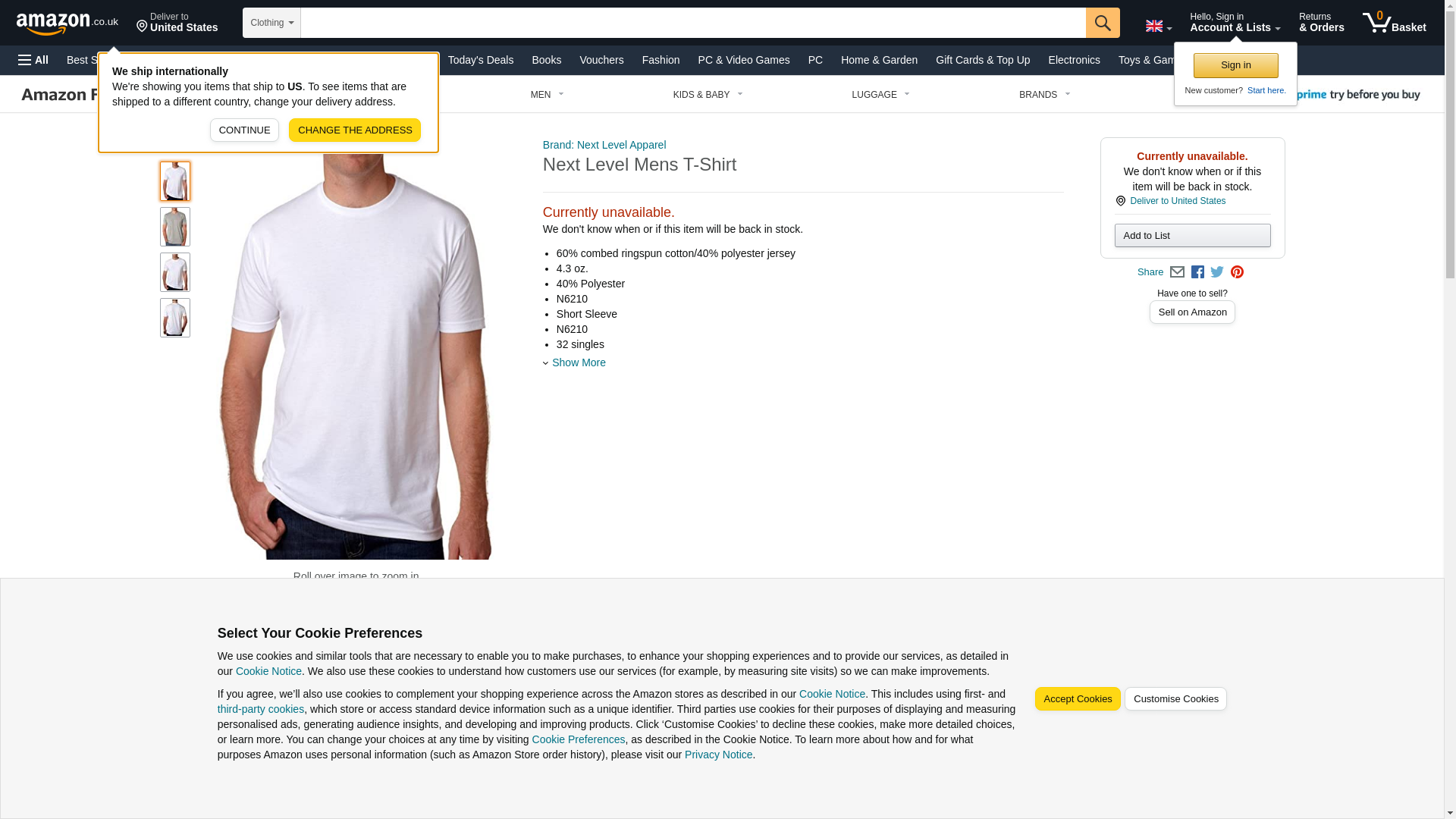
Task: Open the All hamburger menu
Action: 33,60
